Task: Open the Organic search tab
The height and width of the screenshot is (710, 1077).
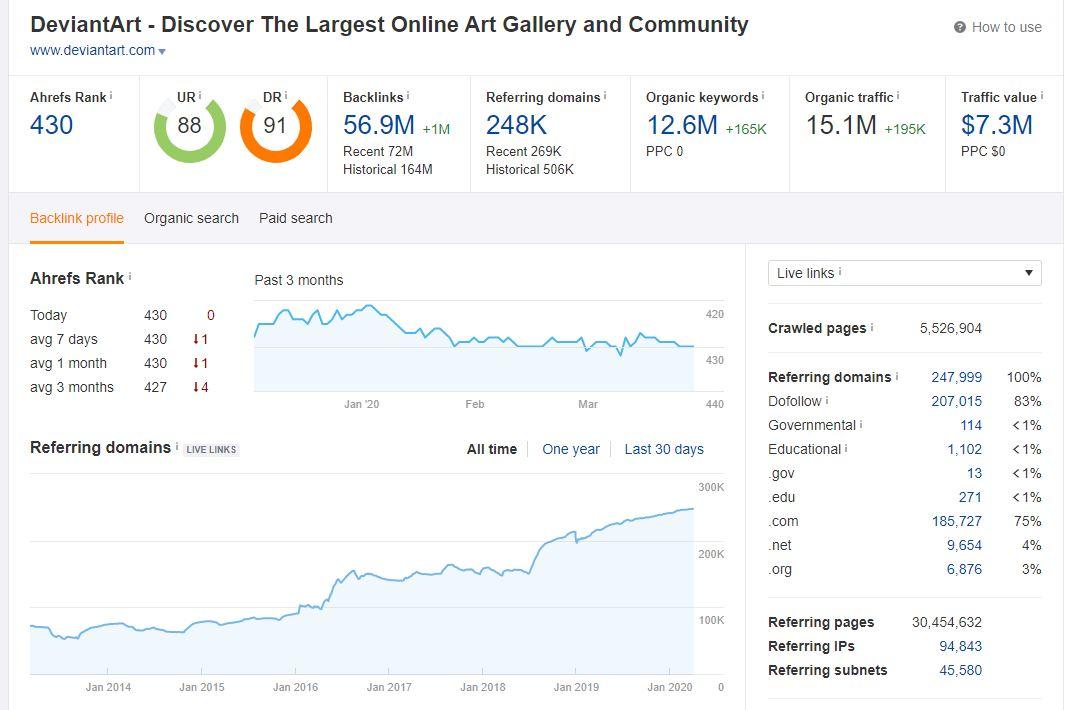Action: [x=191, y=218]
